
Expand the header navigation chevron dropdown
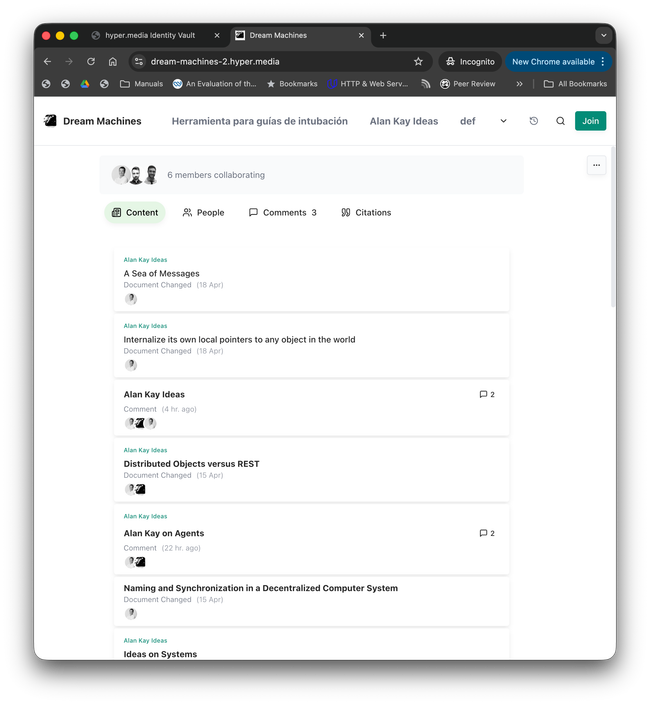503,121
